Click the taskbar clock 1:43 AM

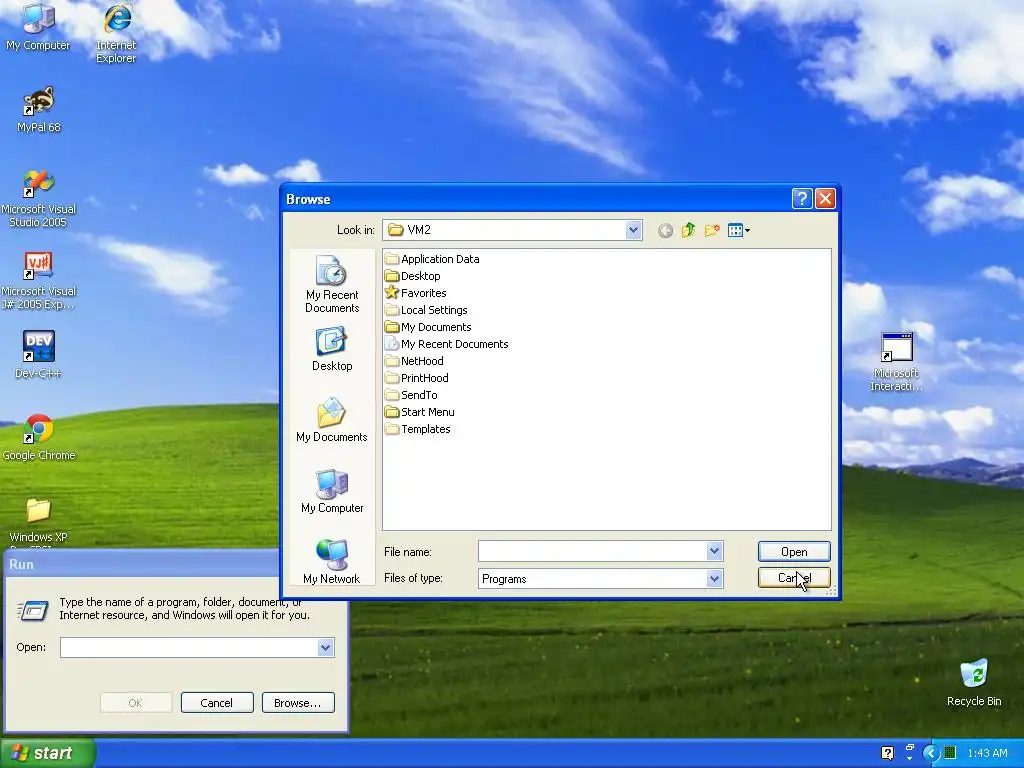(987, 753)
